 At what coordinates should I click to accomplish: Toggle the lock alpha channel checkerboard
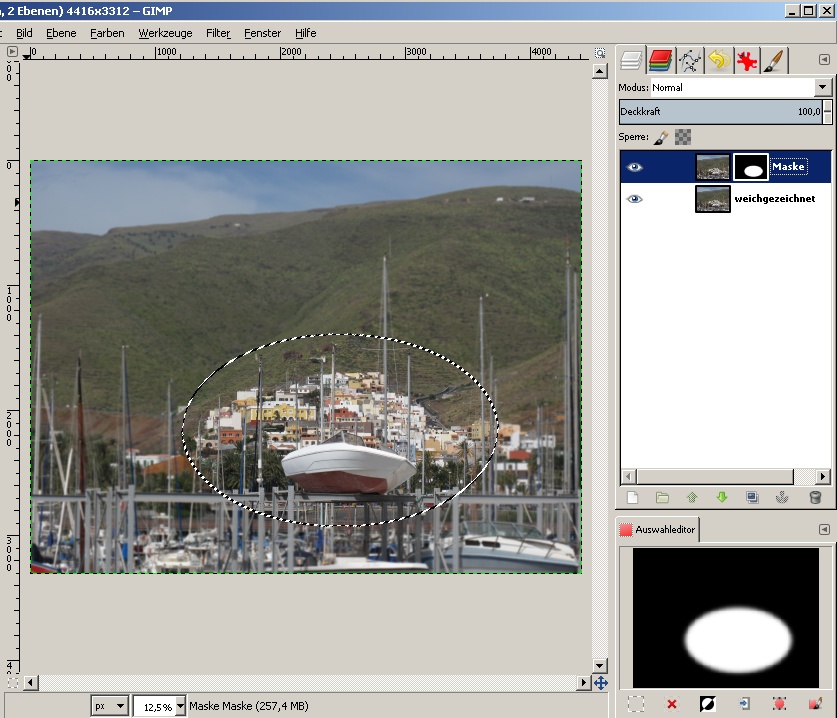pos(682,137)
